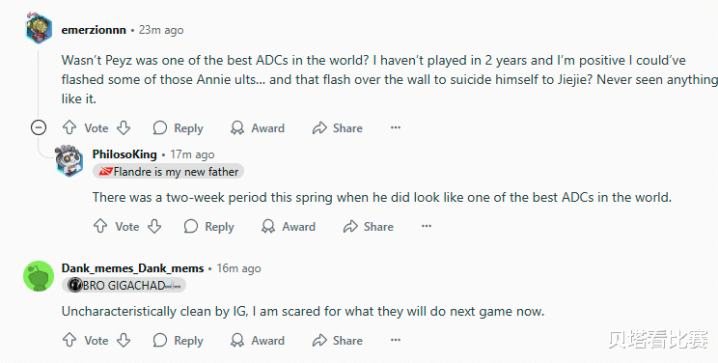Image resolution: width=718 pixels, height=363 pixels.
Task: Award PhilosoKing's reply
Action: point(288,226)
